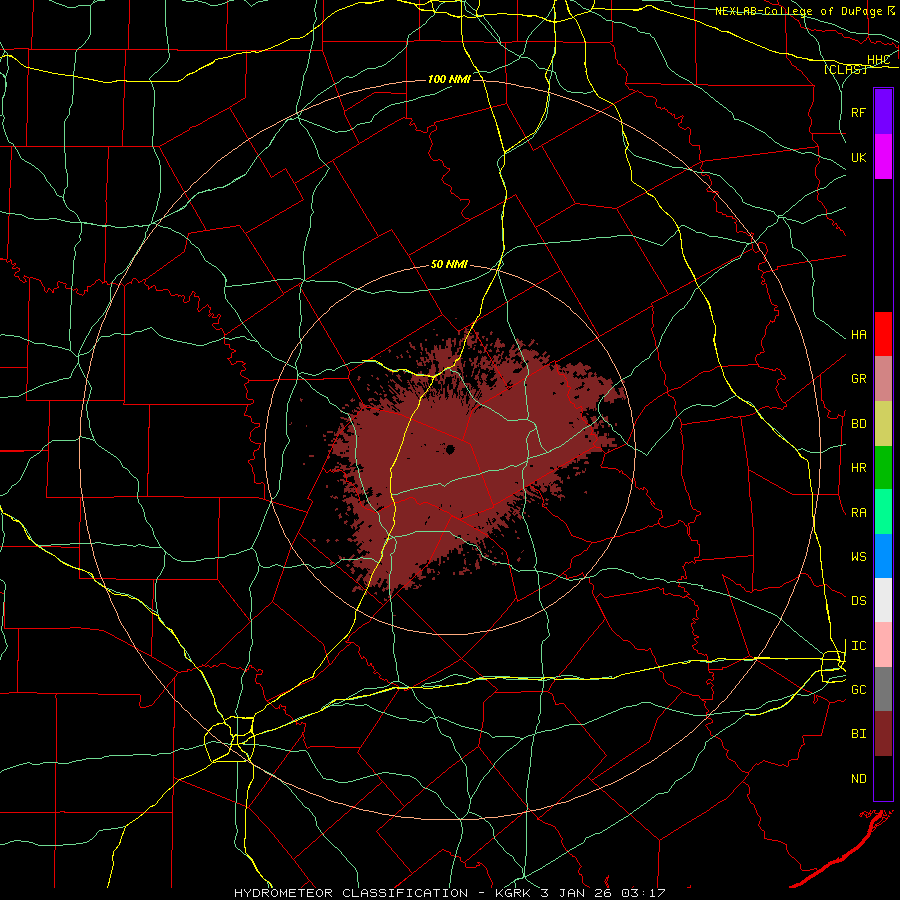Click the DS legend label

(858, 601)
